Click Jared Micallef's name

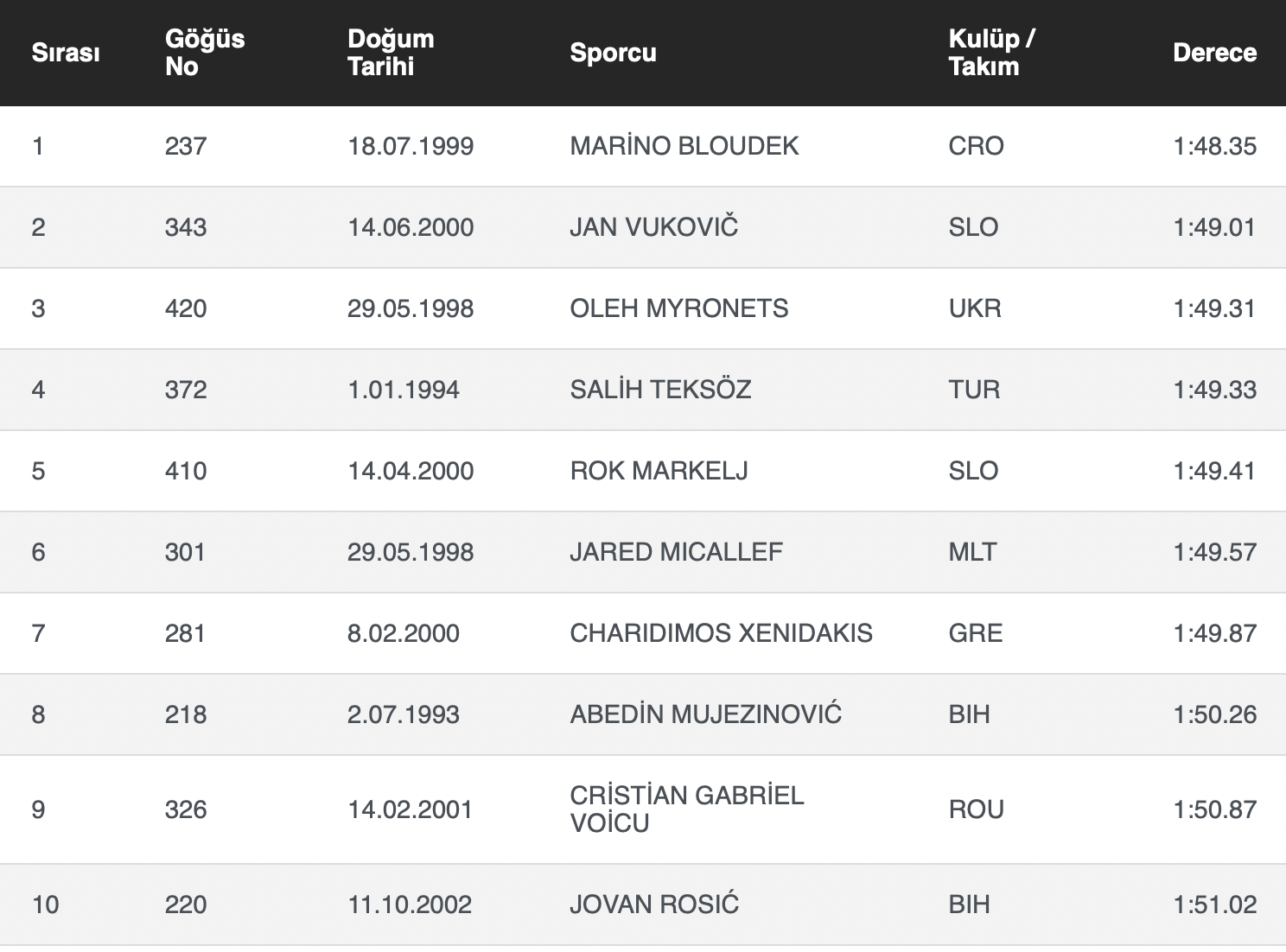(x=676, y=552)
